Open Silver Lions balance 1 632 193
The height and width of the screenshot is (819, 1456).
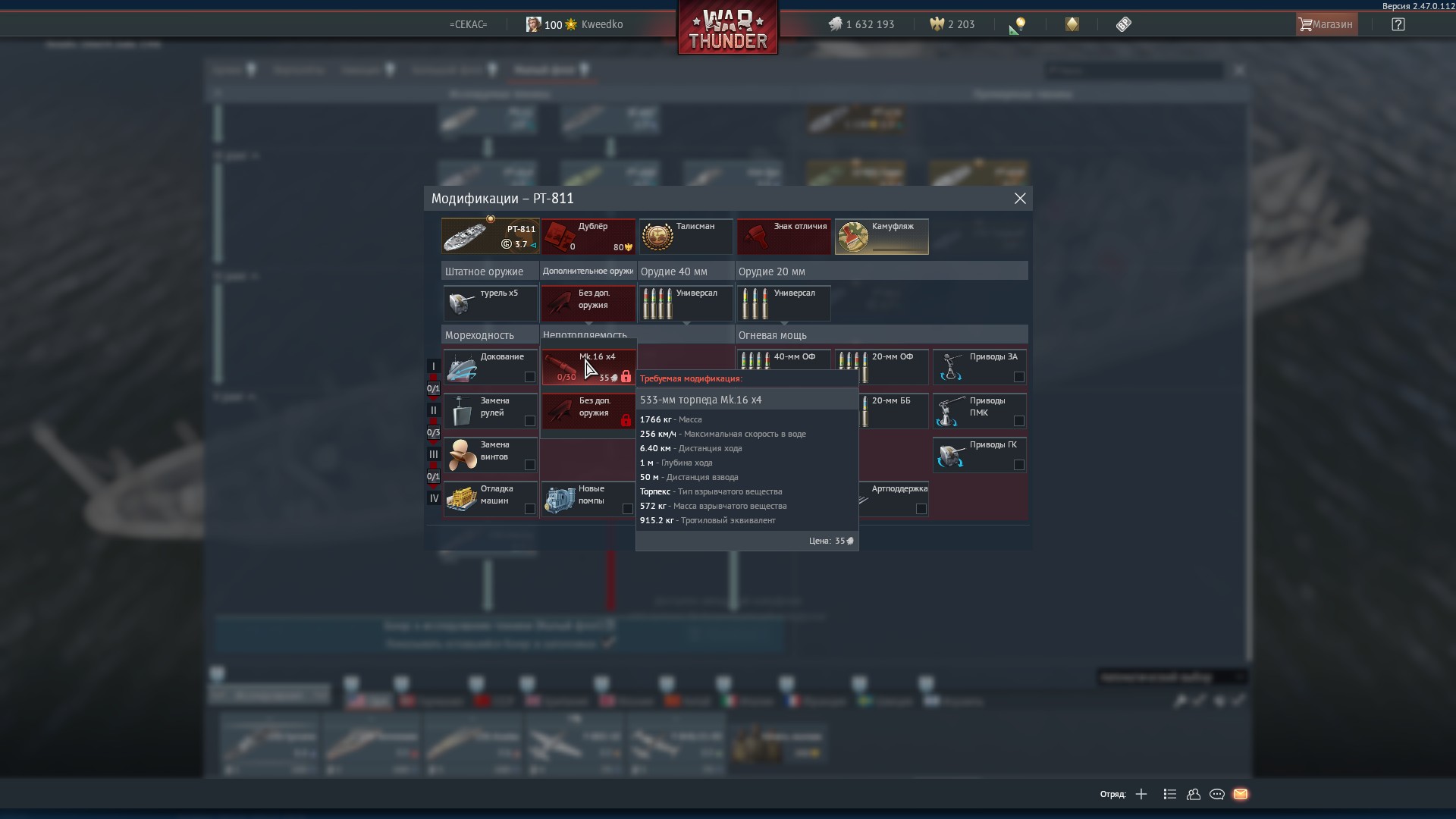(x=861, y=24)
